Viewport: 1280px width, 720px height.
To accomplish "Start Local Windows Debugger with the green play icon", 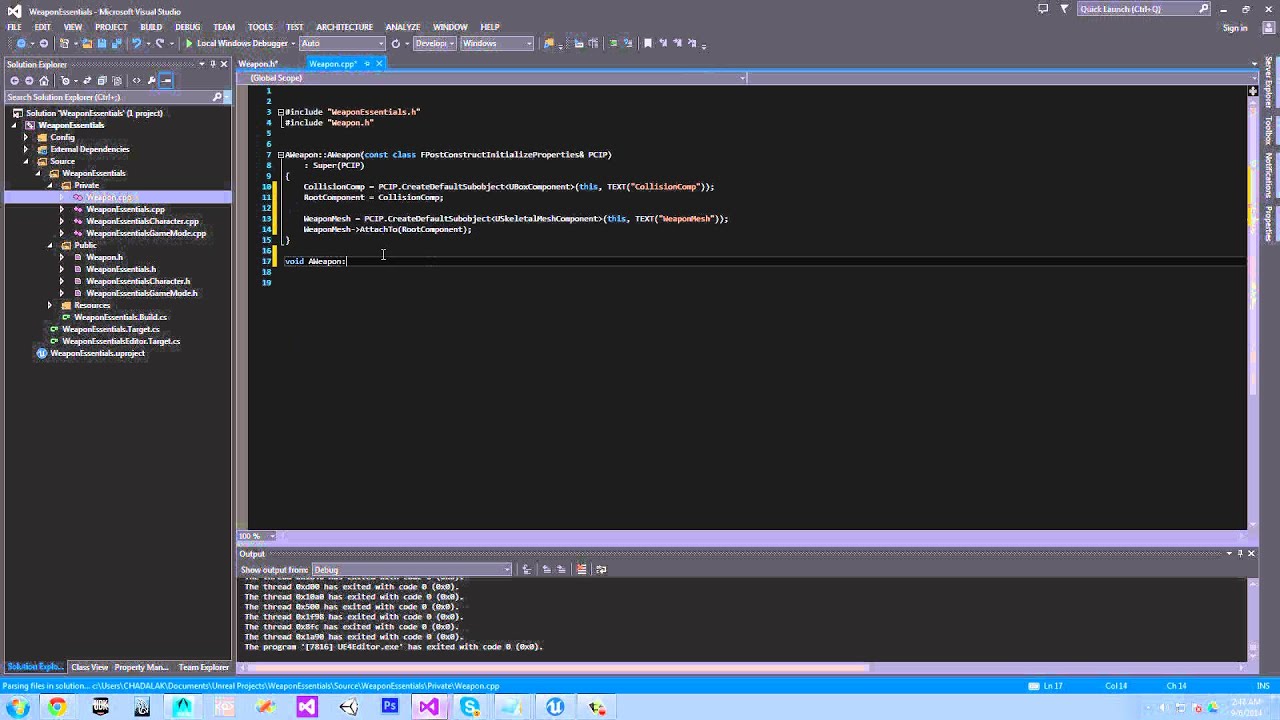I will [189, 44].
